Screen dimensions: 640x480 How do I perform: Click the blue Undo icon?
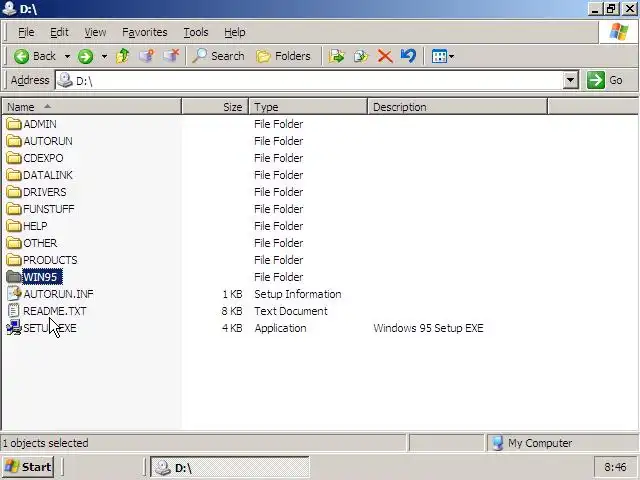408,56
